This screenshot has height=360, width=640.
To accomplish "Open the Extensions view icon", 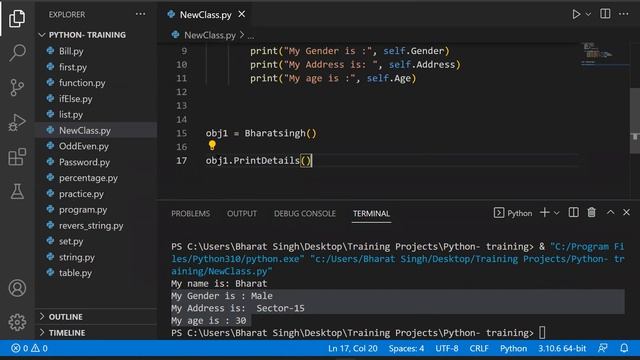I will pos(17,157).
